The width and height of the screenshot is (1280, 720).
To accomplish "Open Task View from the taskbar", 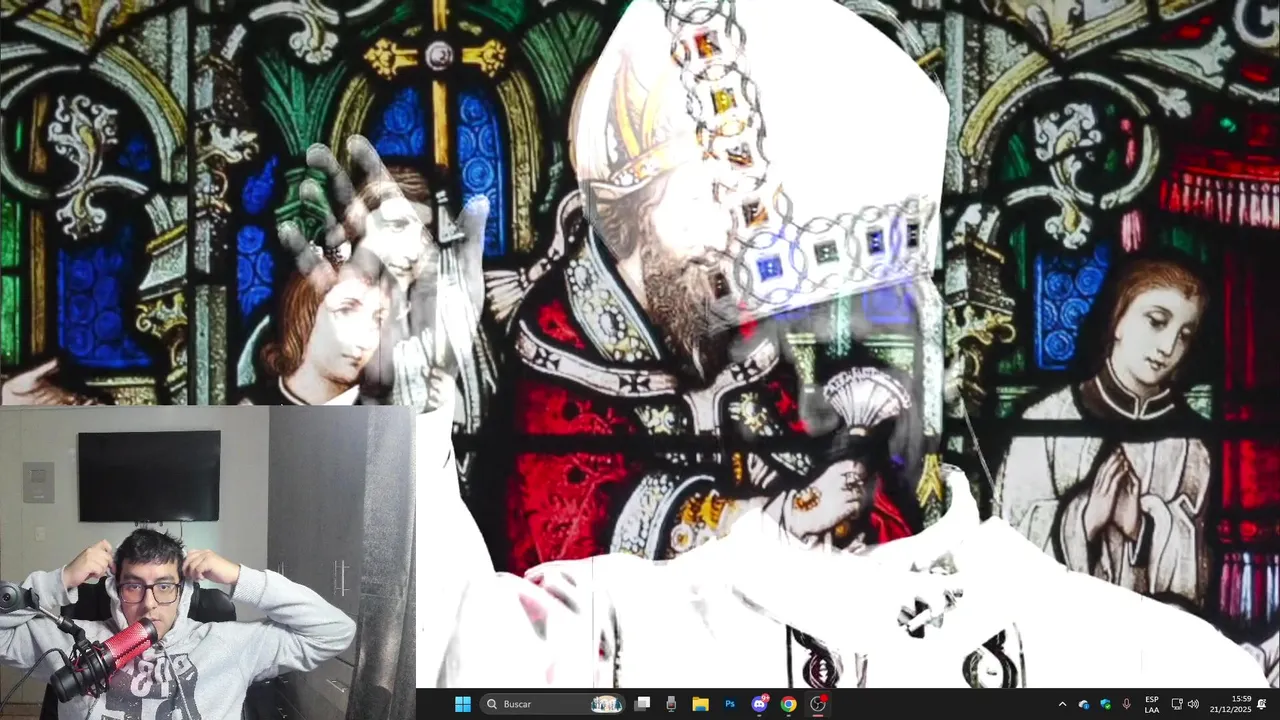I will (642, 704).
